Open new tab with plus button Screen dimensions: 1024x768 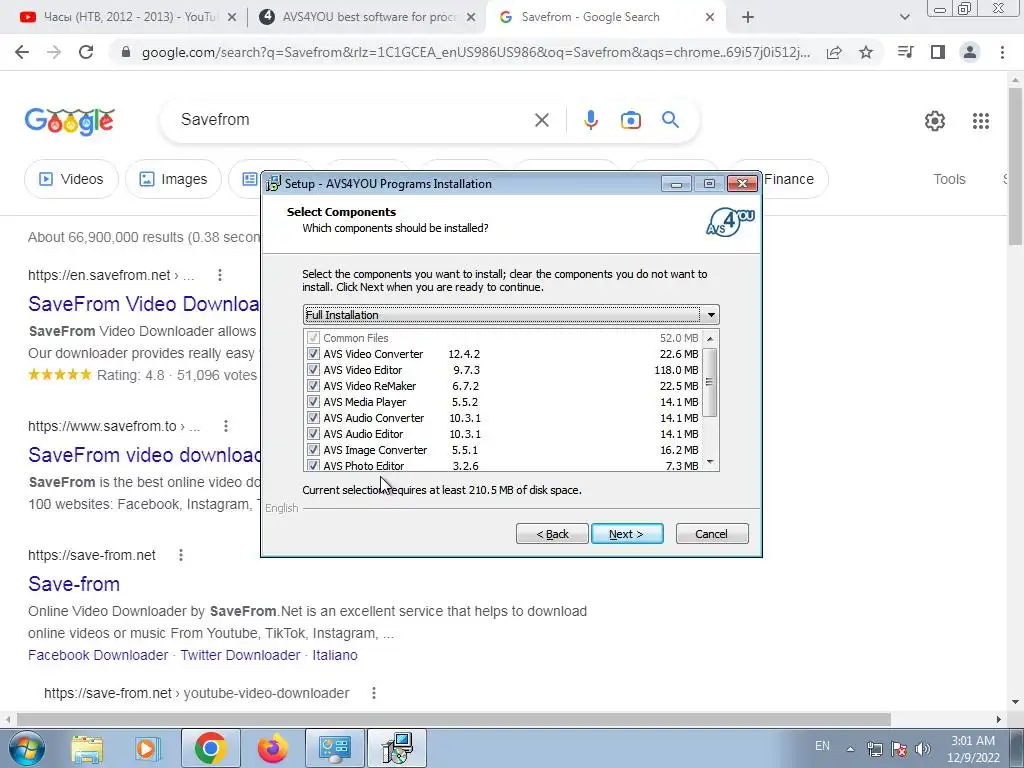(x=748, y=18)
